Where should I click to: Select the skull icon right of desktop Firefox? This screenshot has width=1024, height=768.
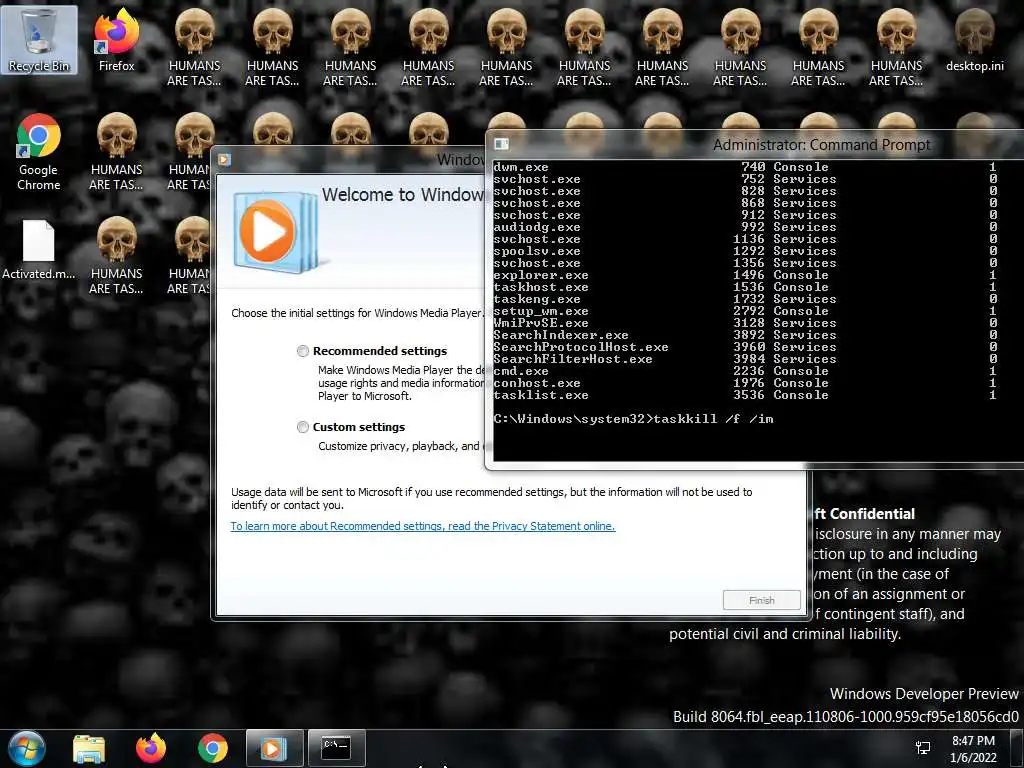click(194, 47)
